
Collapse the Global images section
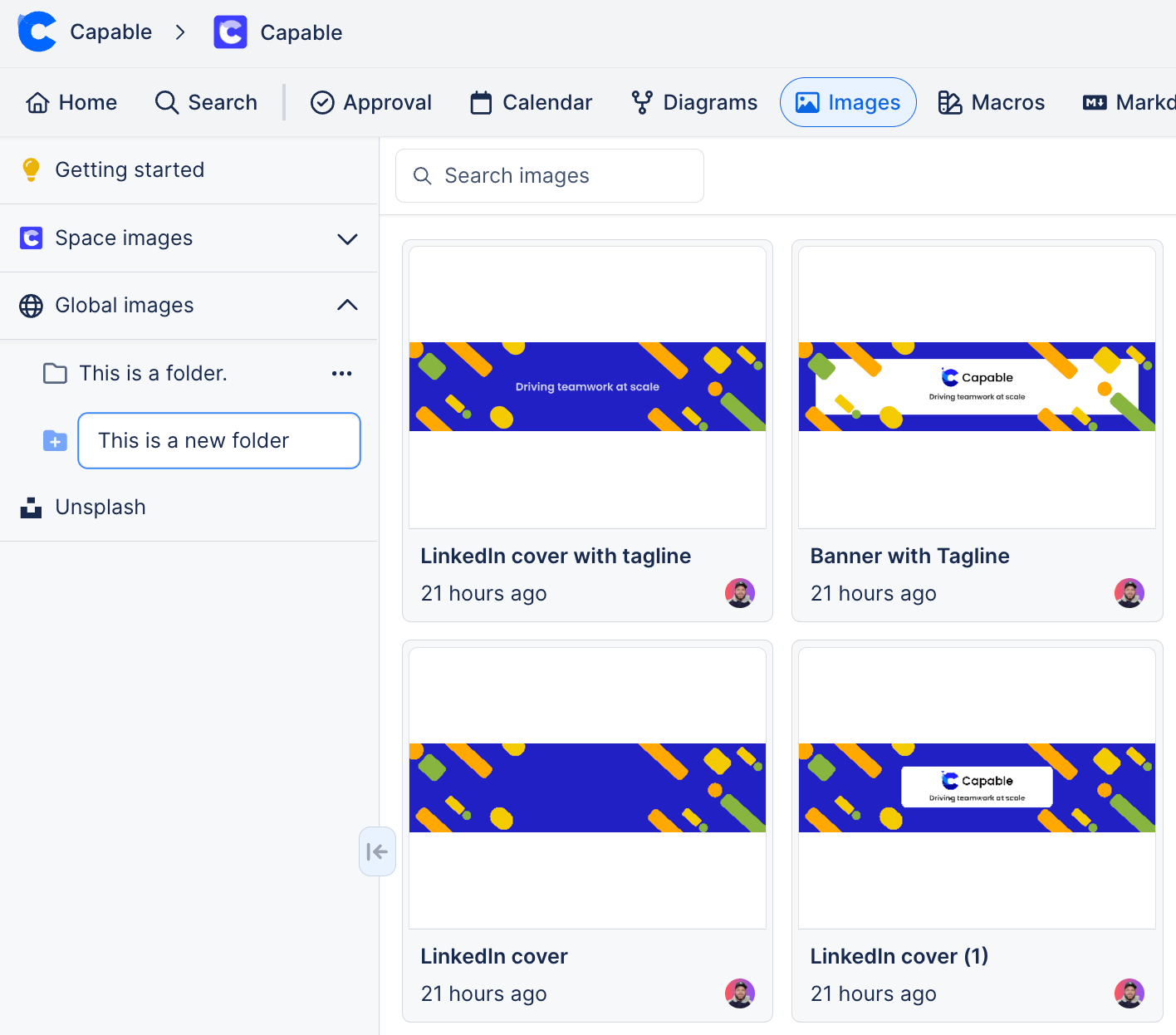point(347,306)
